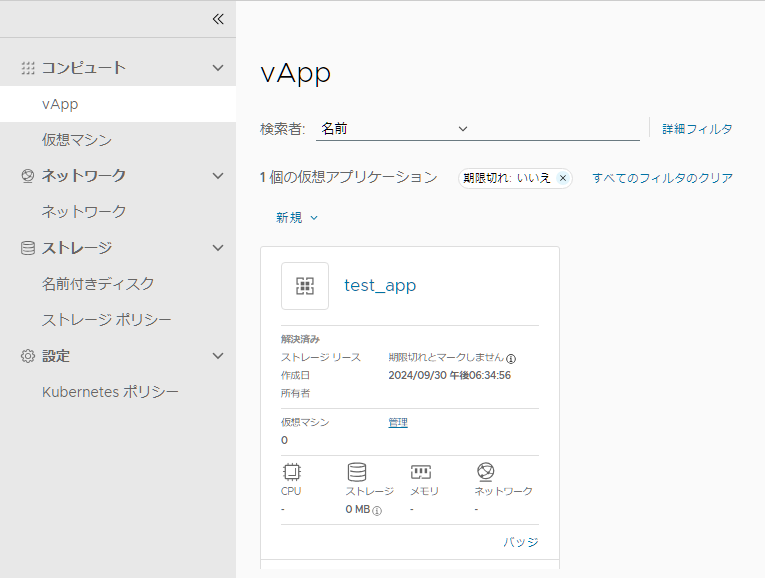The image size is (765, 578).
Task: Click the 期限切れとマークしません text
Action: tap(446, 358)
